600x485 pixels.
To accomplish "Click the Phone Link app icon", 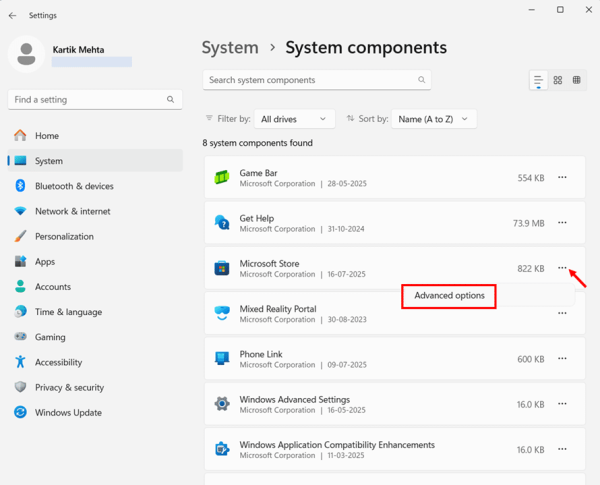I will point(222,358).
